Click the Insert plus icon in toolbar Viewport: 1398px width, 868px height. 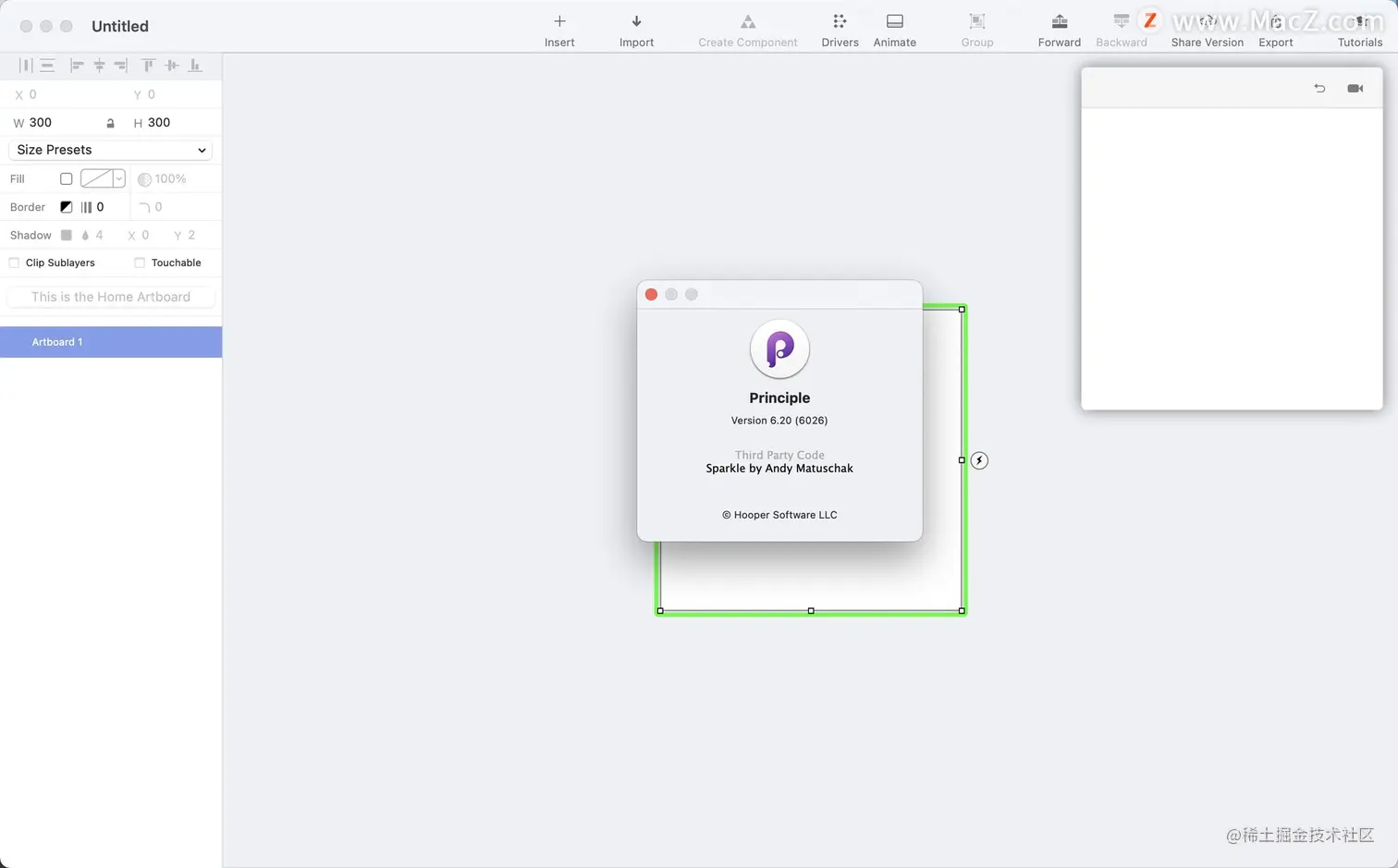559,21
